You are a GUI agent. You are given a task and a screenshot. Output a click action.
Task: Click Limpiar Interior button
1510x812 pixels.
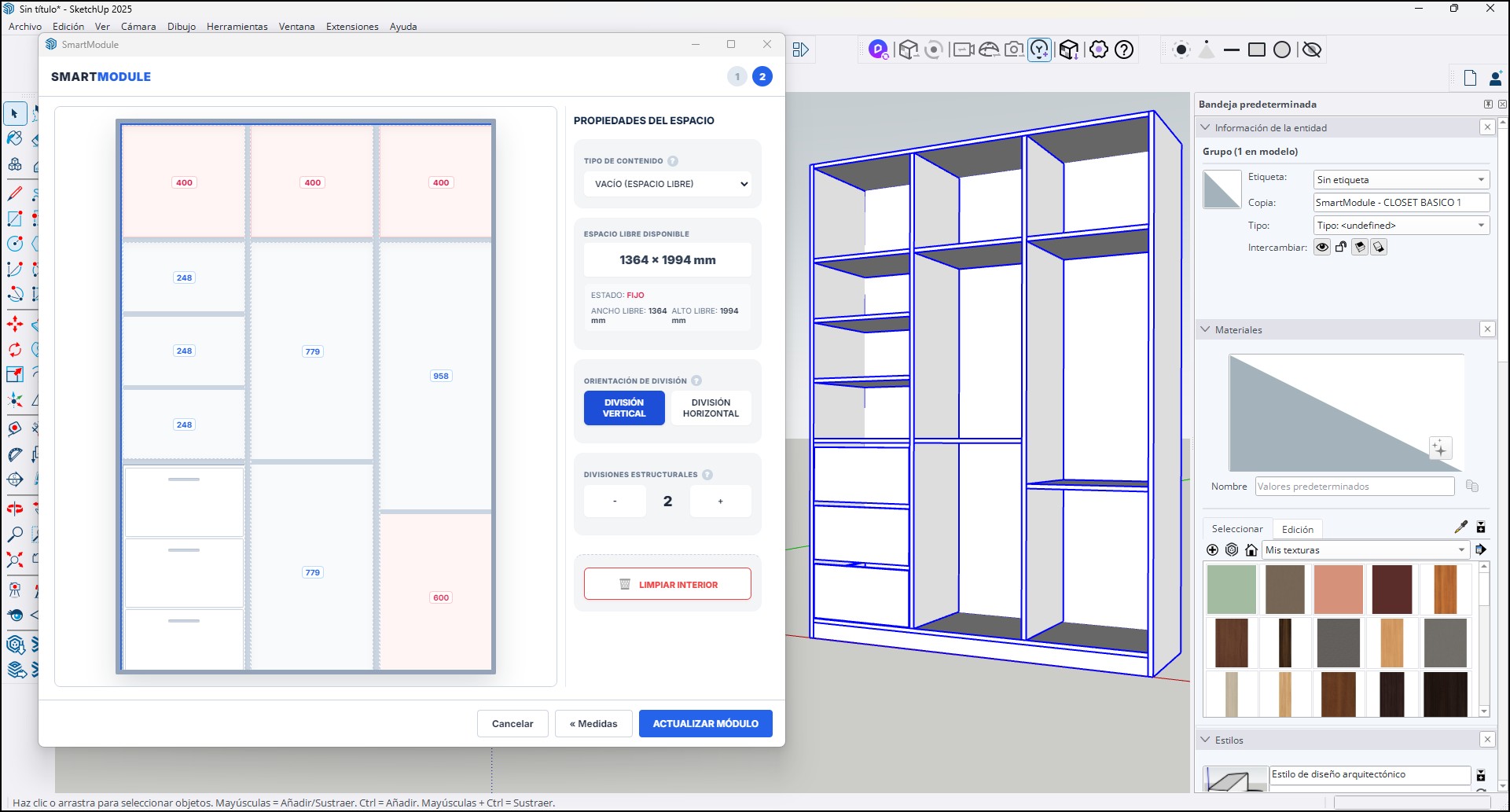[667, 584]
